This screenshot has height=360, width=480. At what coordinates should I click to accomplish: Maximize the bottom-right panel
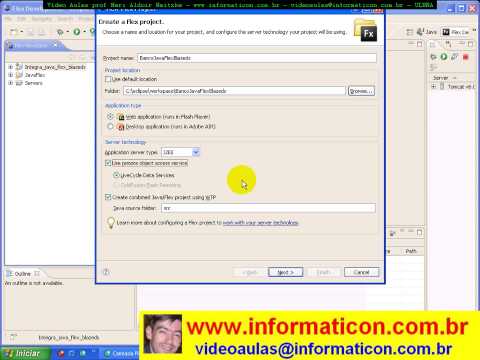tap(419, 232)
